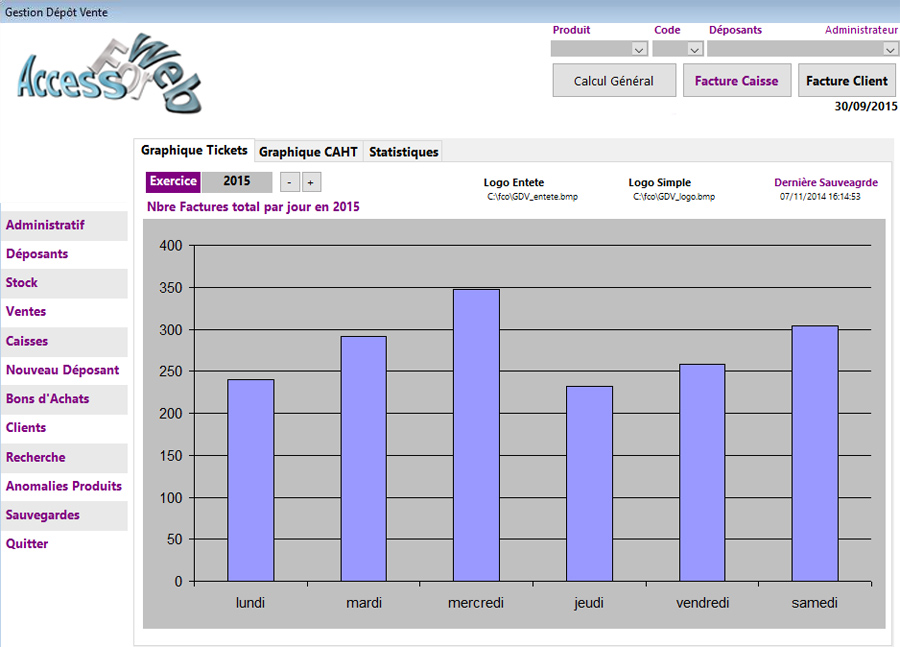The width and height of the screenshot is (900, 647).
Task: Increase the exercice year with plus button
Action: tap(310, 182)
